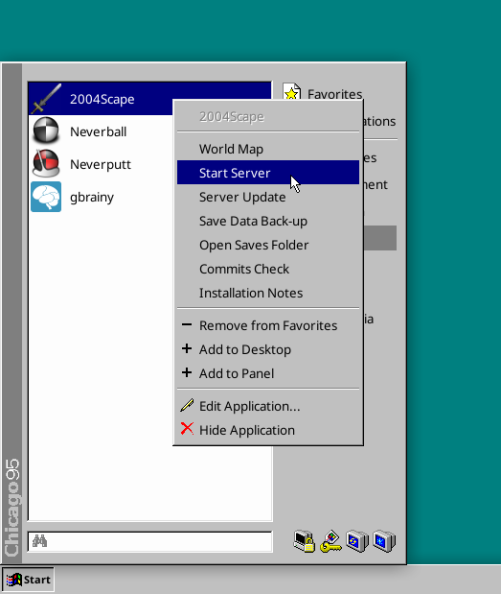Click the lock screen computer-padlock icon
Screen dimensions: 501x594
tap(304, 541)
